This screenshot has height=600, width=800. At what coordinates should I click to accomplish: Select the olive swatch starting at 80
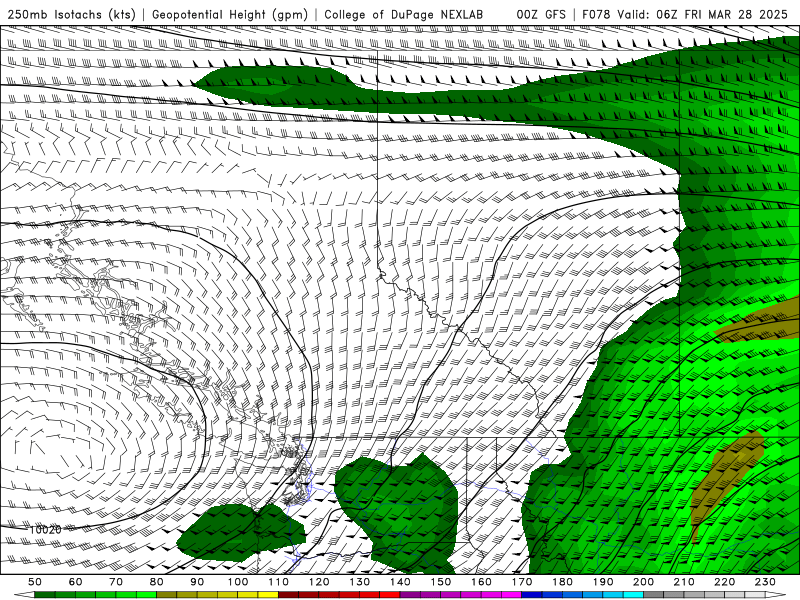coord(166,595)
